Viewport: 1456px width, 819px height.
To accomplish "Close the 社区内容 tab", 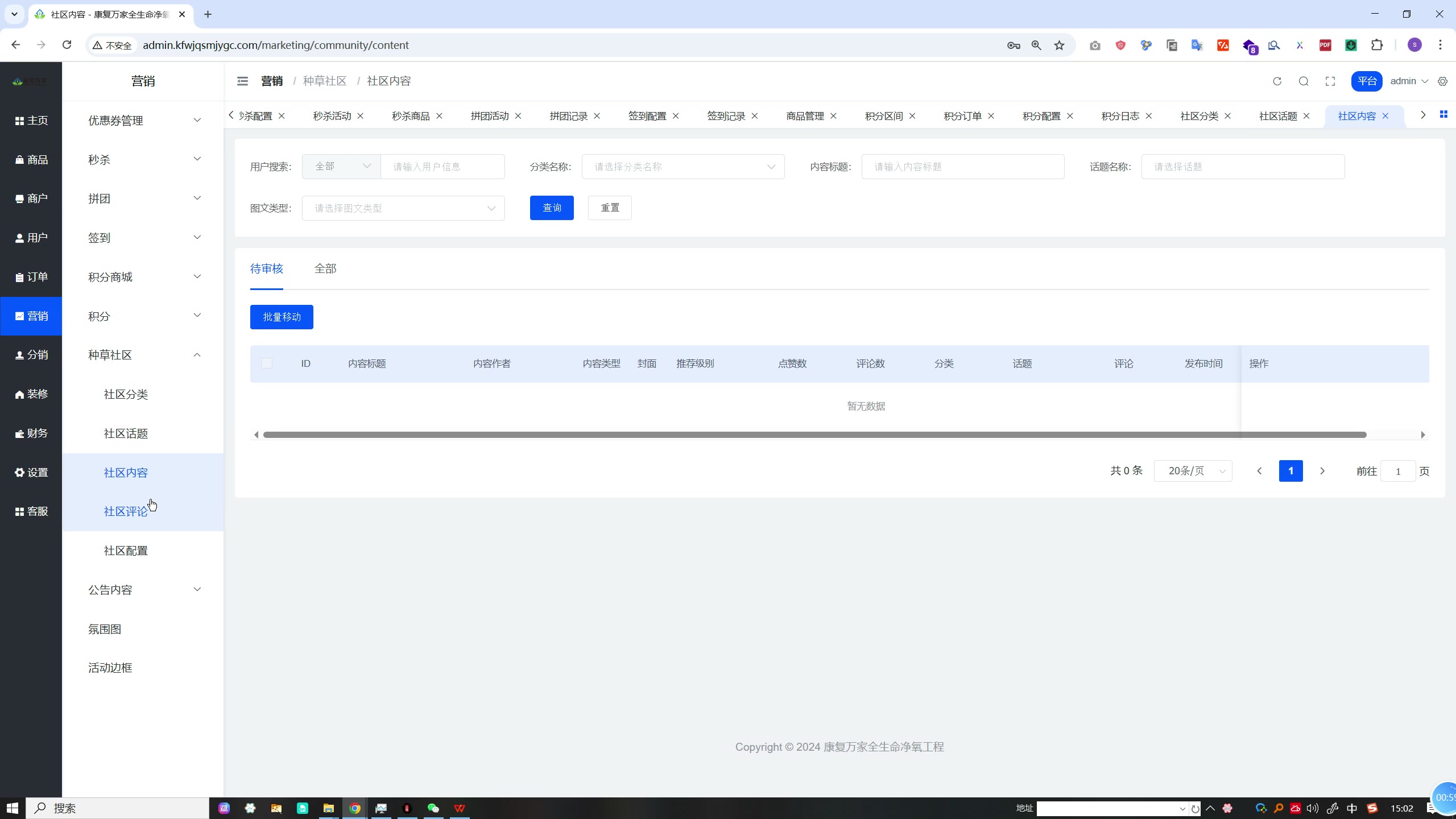I will click(1385, 116).
